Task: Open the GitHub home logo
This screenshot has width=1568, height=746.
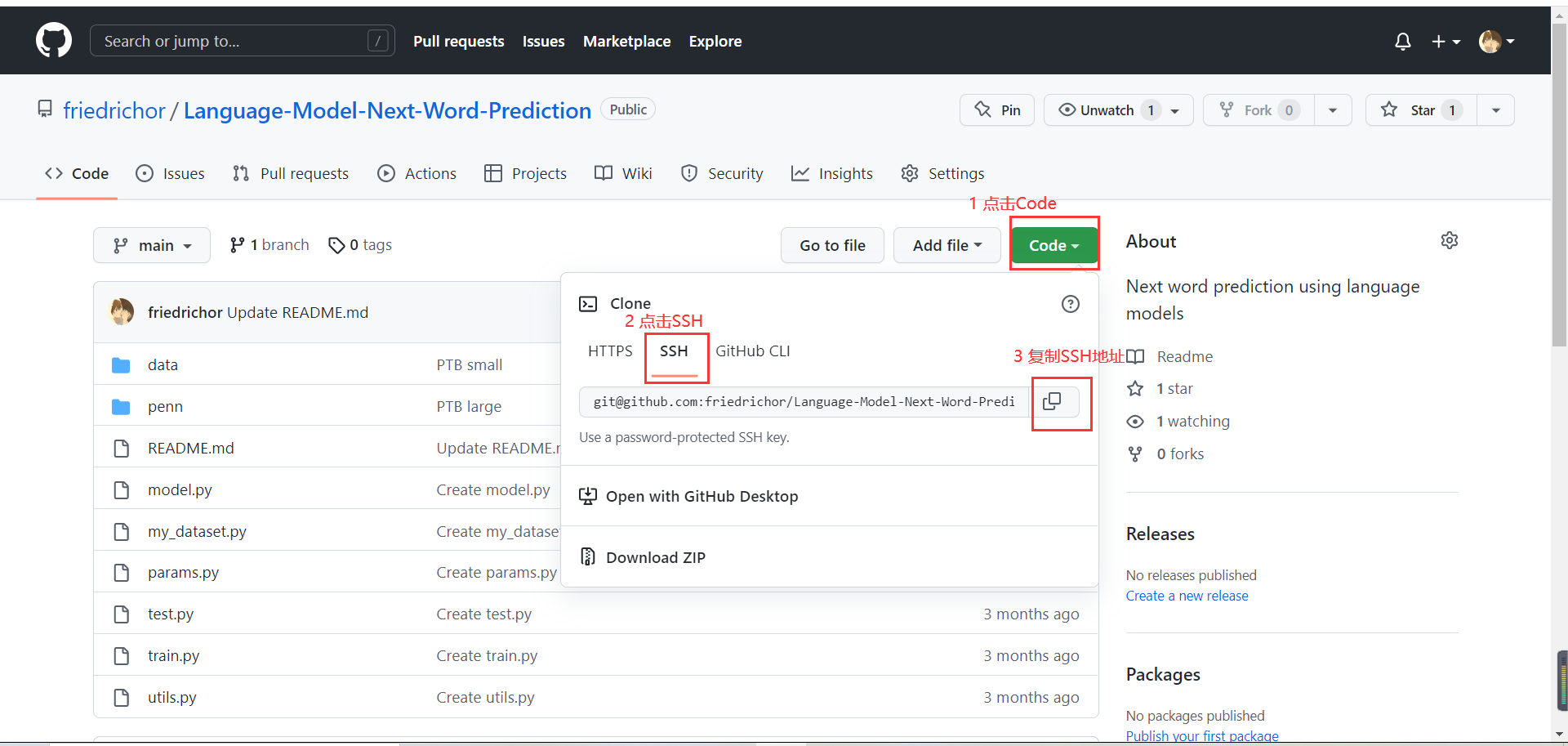Action: (54, 40)
